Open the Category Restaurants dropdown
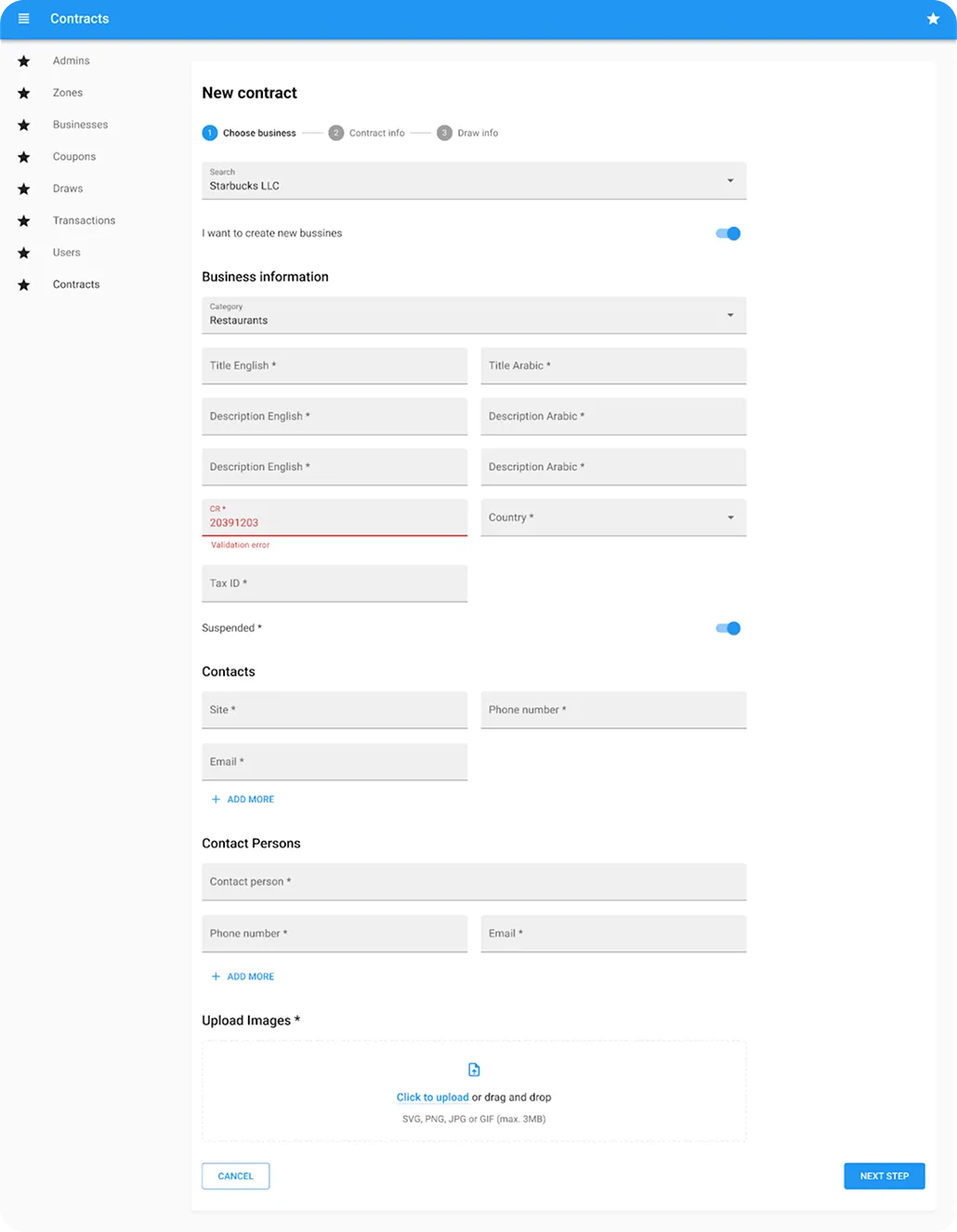Viewport: 957px width, 1232px height. [x=474, y=315]
